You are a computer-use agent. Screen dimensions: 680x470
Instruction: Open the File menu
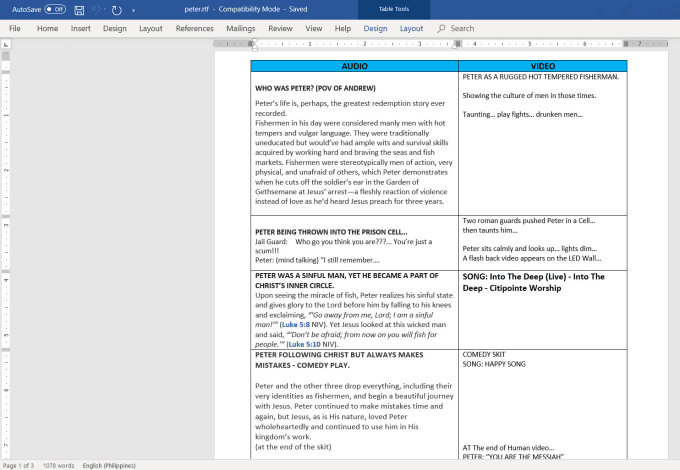[x=15, y=29]
